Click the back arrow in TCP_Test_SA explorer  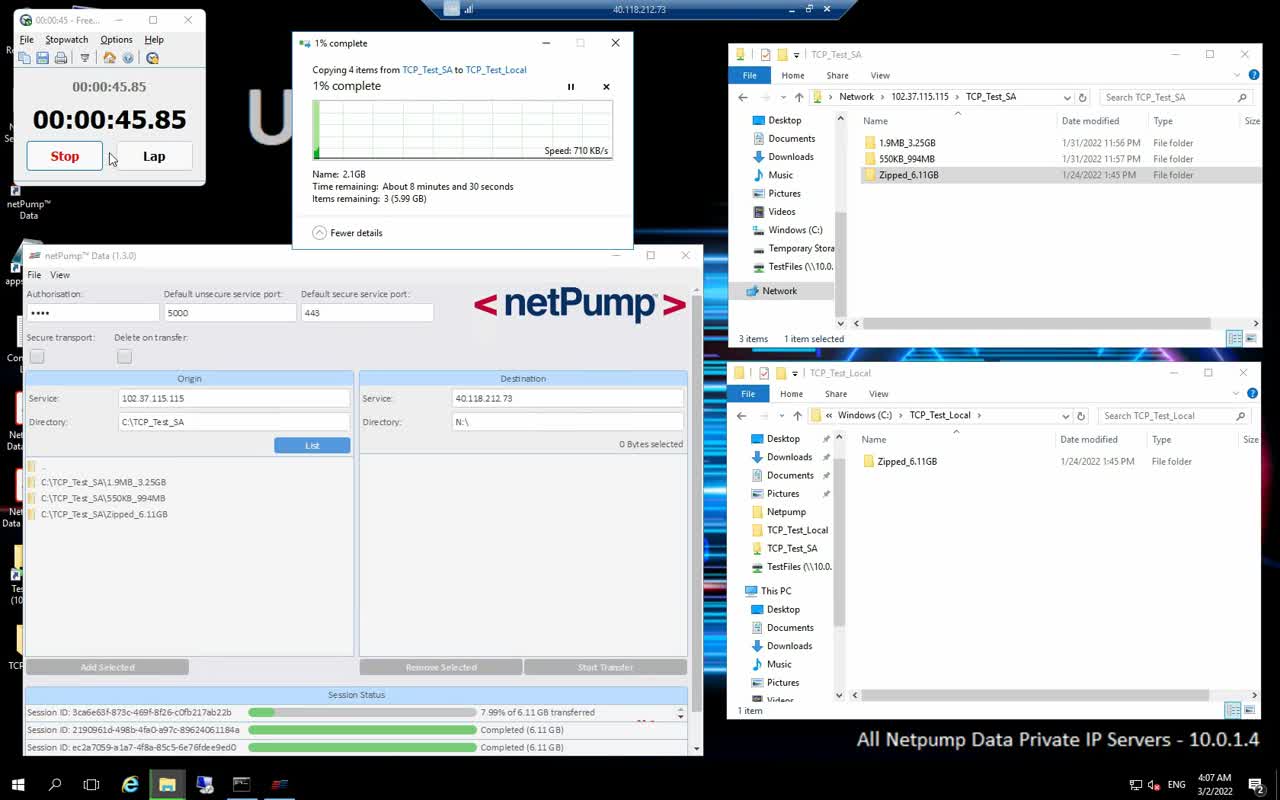pyautogui.click(x=743, y=97)
